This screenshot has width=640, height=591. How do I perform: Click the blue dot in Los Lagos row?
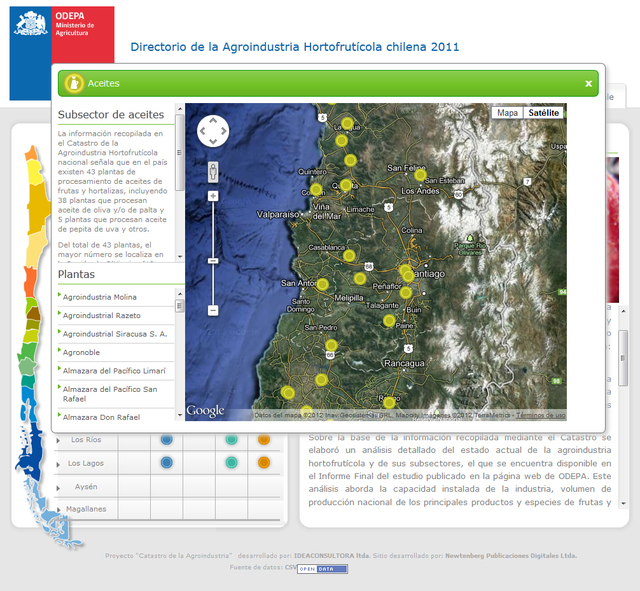[167, 463]
